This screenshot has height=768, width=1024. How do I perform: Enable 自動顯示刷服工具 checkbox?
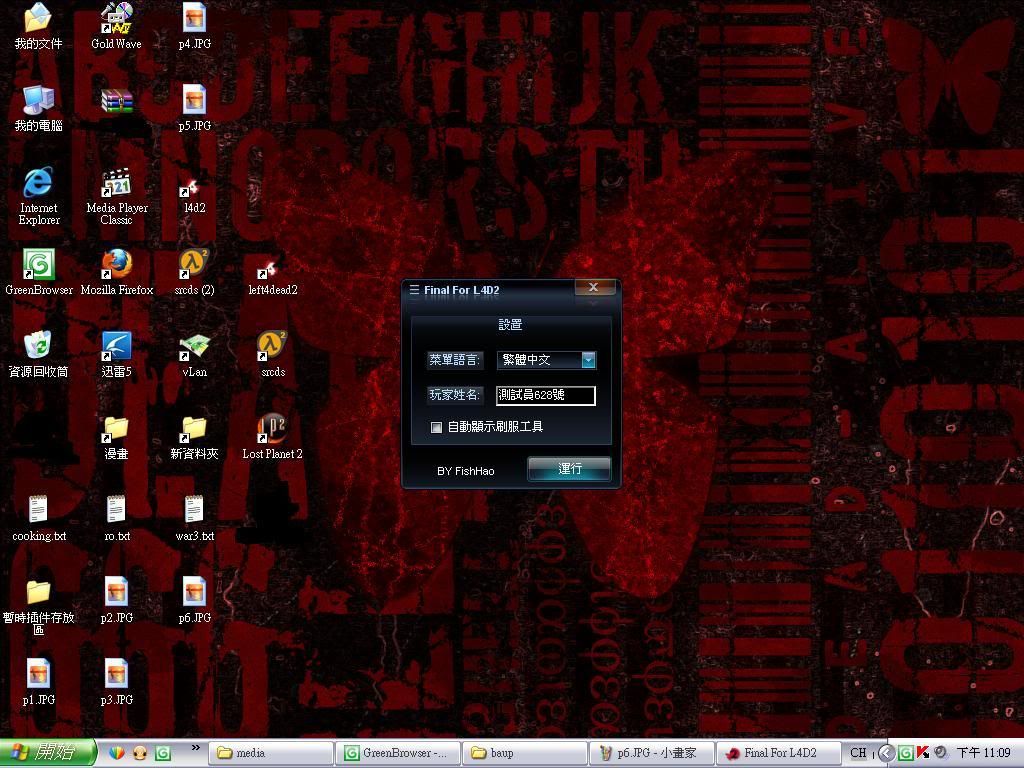pyautogui.click(x=436, y=427)
